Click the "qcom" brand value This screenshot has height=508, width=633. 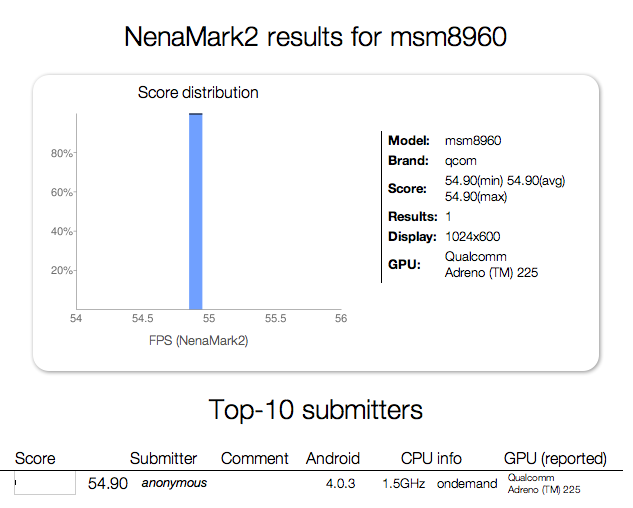460,161
